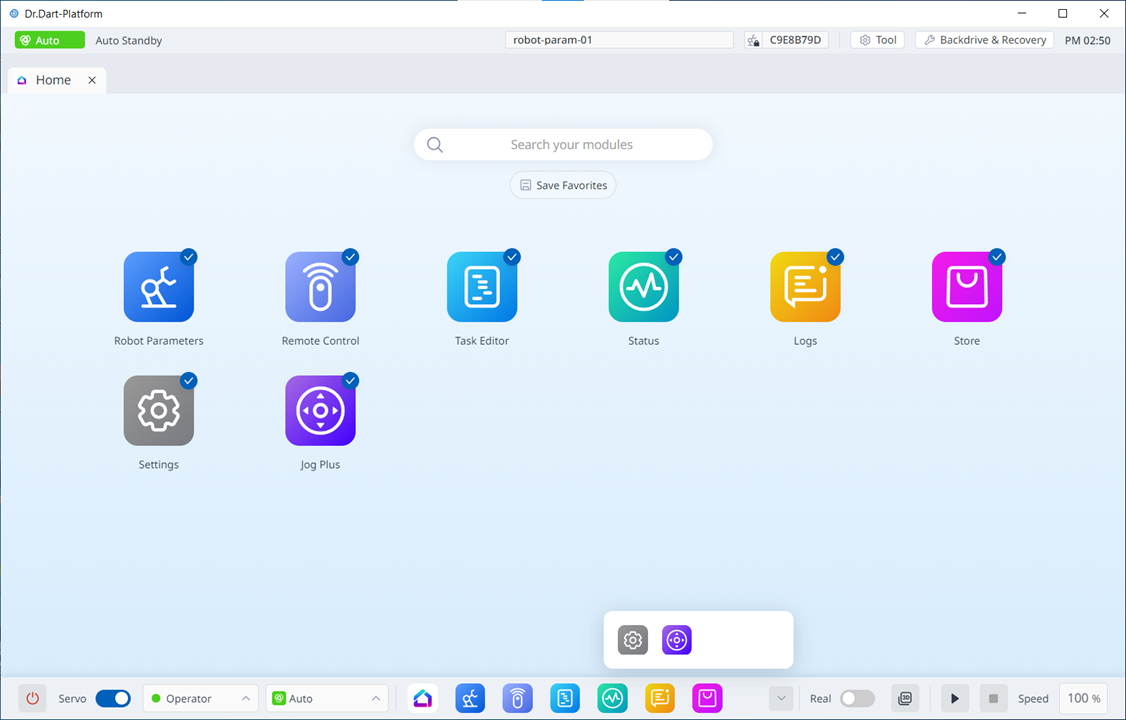Open the Logs module
Screen dimensions: 1126x720
(805, 287)
